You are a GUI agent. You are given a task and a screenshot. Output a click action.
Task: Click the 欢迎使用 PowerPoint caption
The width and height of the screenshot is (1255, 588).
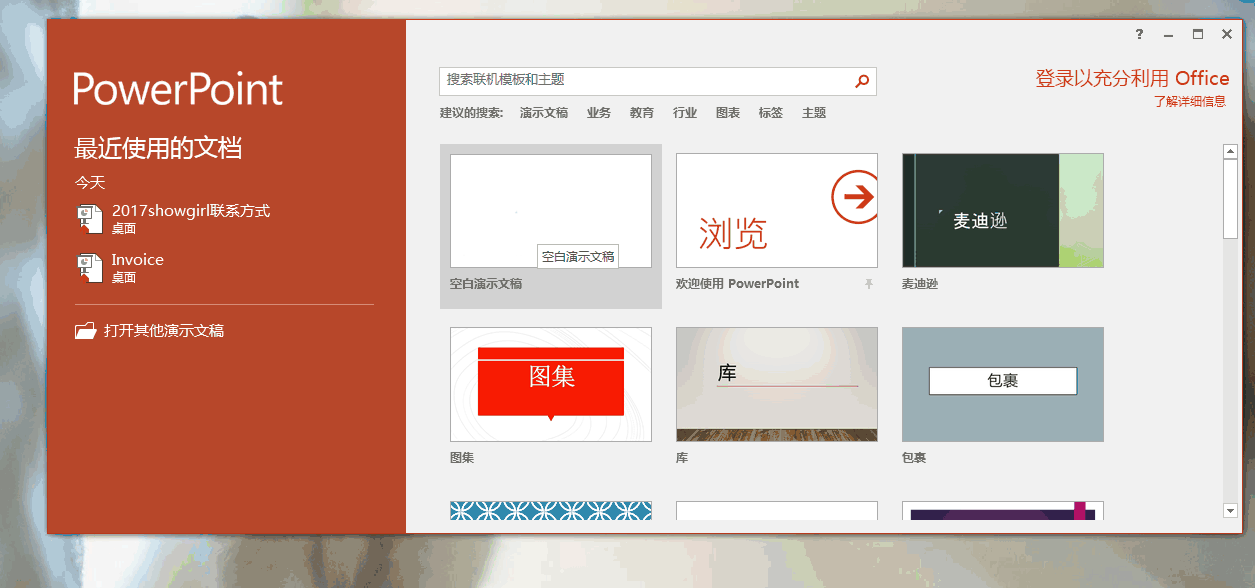[x=738, y=284]
